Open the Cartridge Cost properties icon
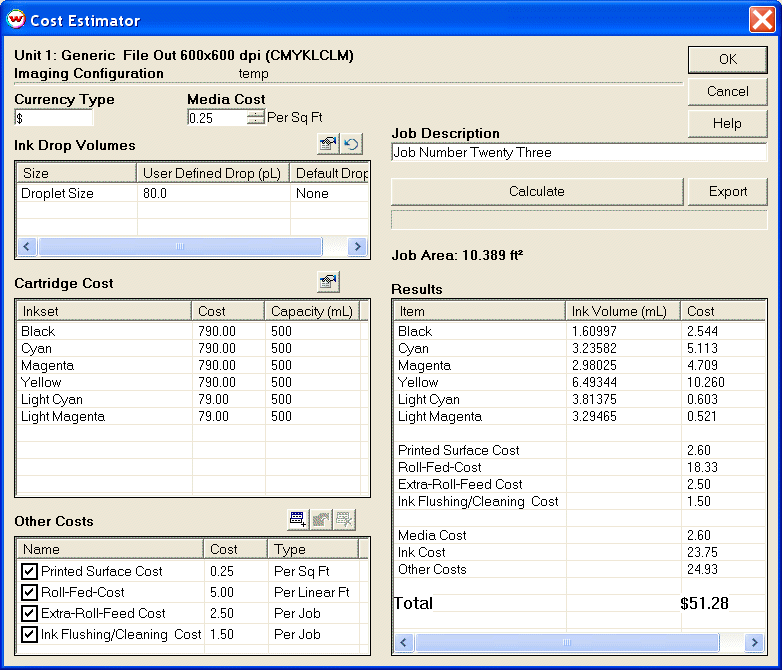This screenshot has width=782, height=670. point(327,282)
